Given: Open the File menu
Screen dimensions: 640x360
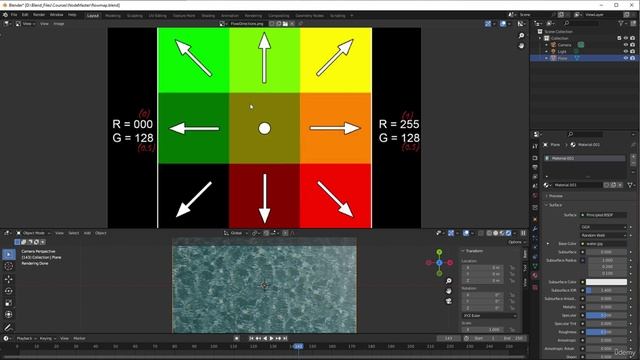Looking at the screenshot, I should tap(14, 15).
